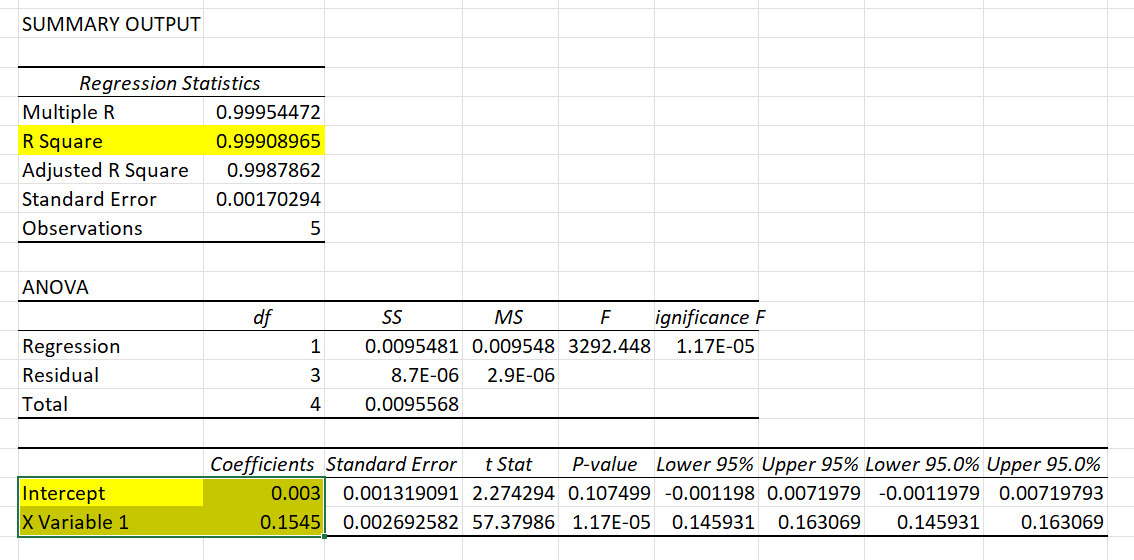This screenshot has width=1134, height=560.
Task: Click the highlighted R Square label cell
Action: pyautogui.click(x=62, y=141)
